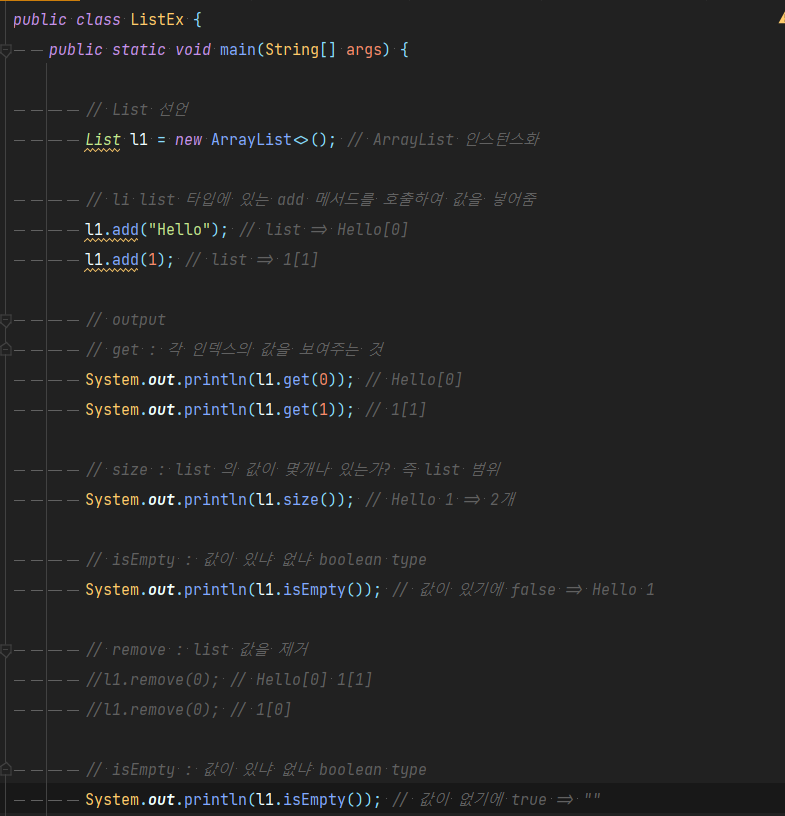
Task: Click the underlined List type in declaration
Action: point(103,140)
